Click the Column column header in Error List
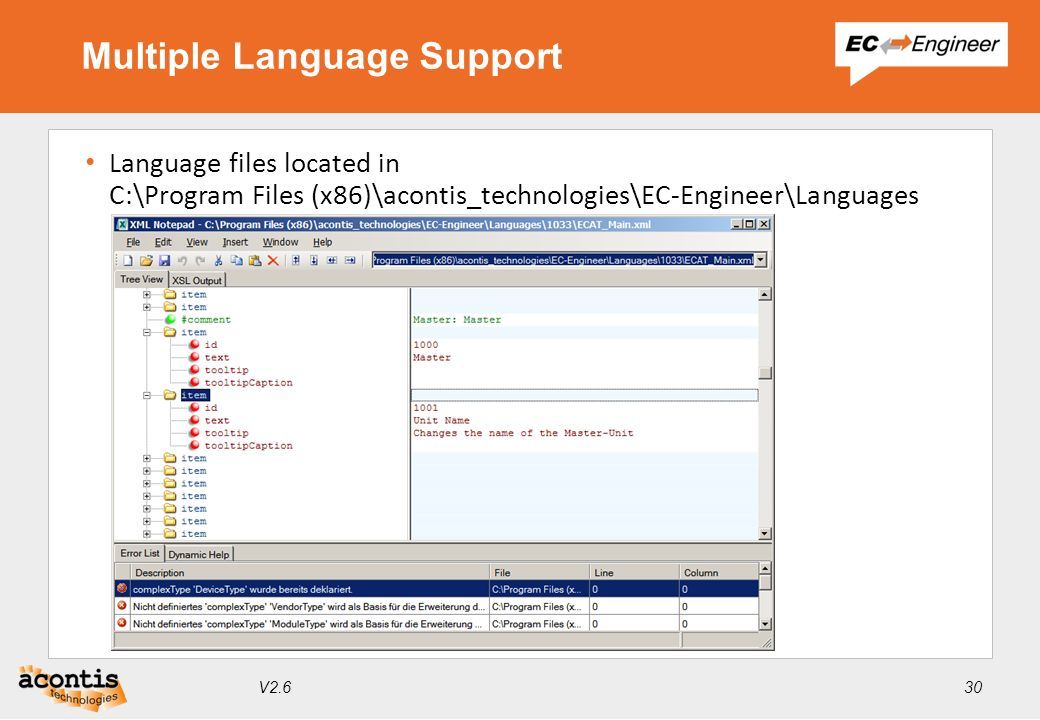The height and width of the screenshot is (720, 1040). (719, 572)
